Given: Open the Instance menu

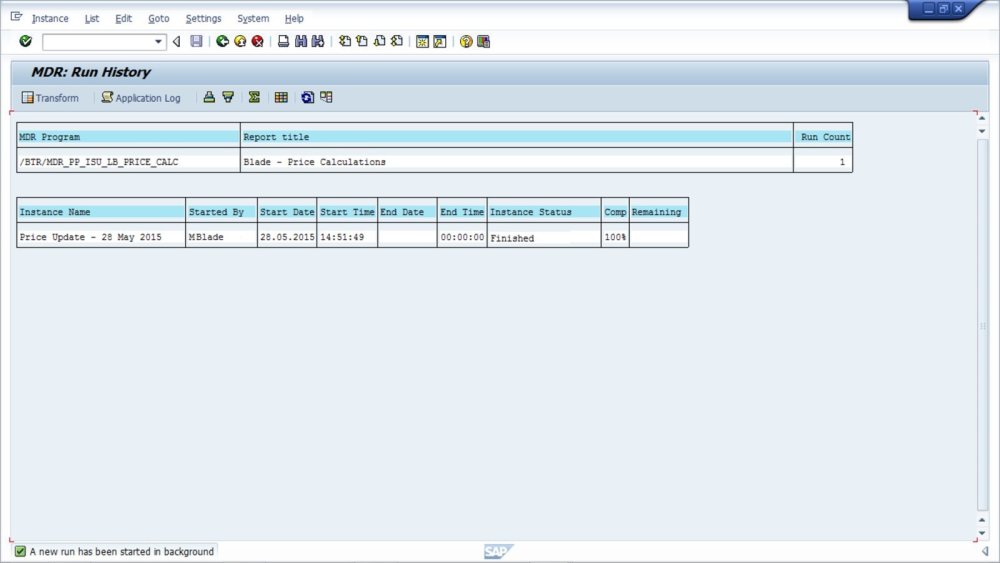Looking at the screenshot, I should coord(50,18).
